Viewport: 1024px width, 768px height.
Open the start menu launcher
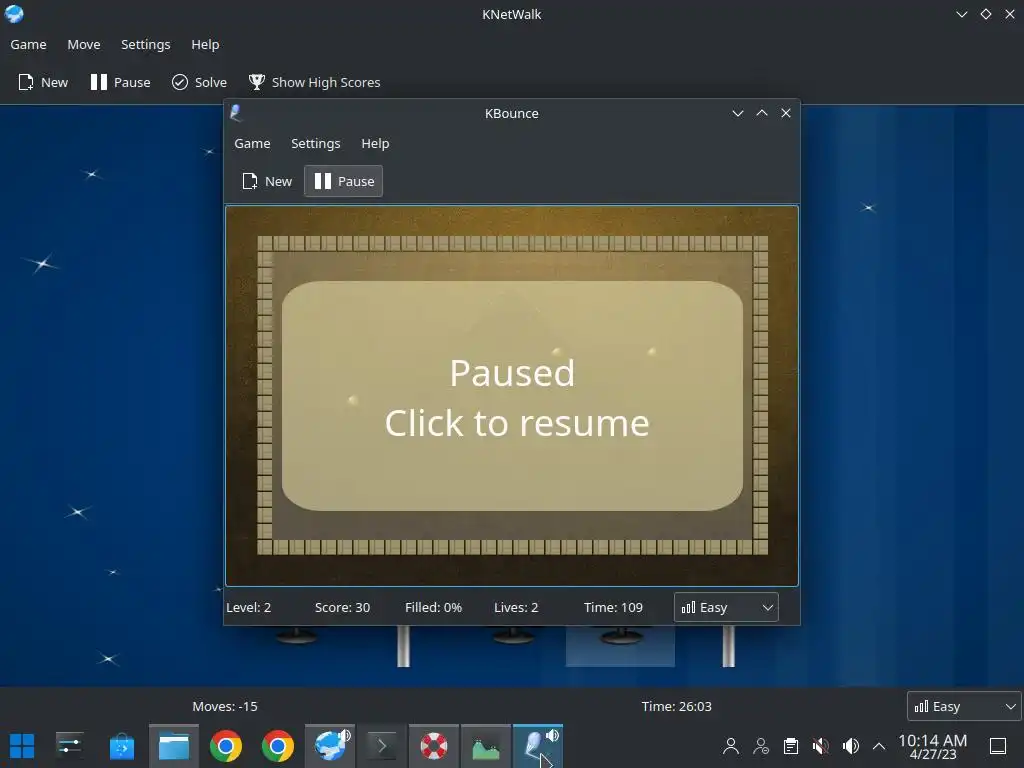pyautogui.click(x=22, y=746)
